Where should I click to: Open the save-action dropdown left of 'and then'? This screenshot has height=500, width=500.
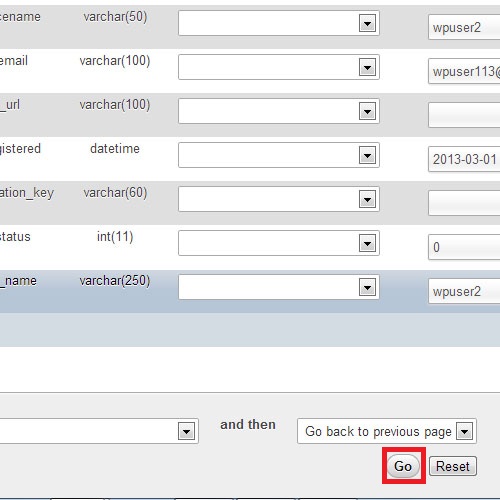[x=99, y=431]
